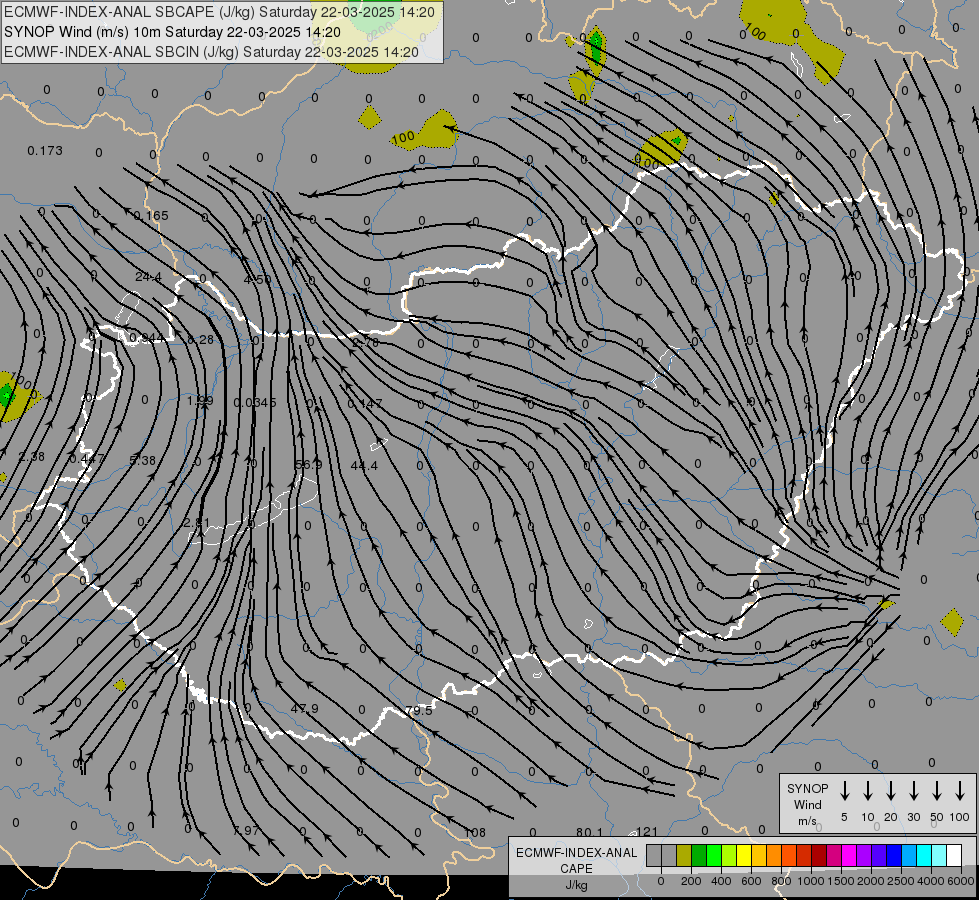Click the SYNOP Wind m/s legend label
The image size is (979, 900).
click(x=807, y=805)
